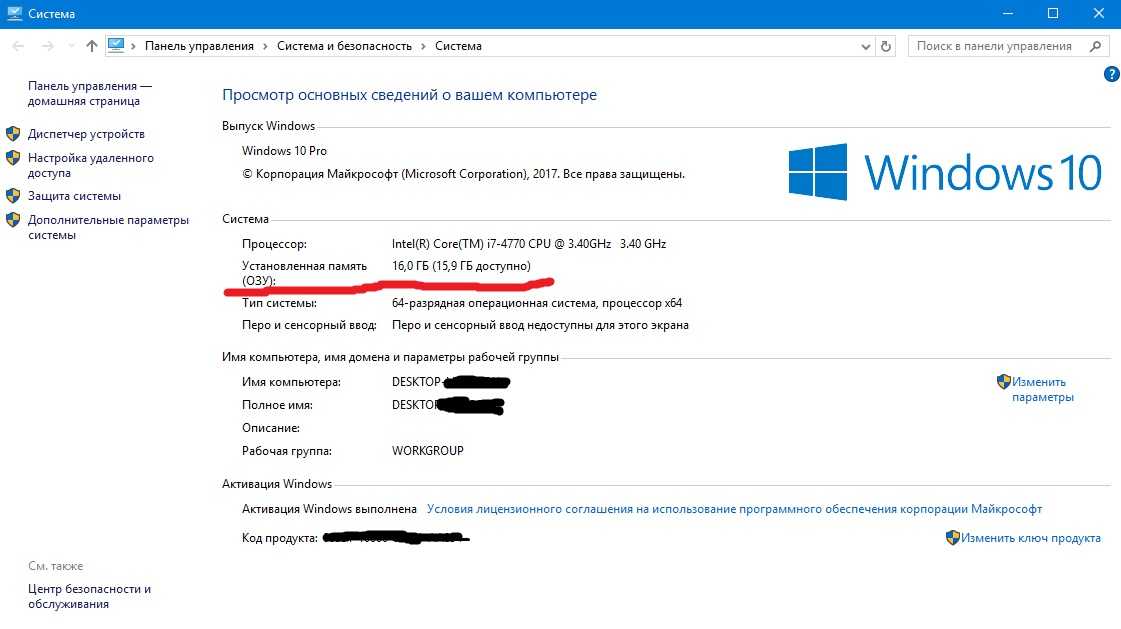Click the 16,0 ГБ installed memory value
Viewport: 1121px width, 629px height.
point(461,266)
